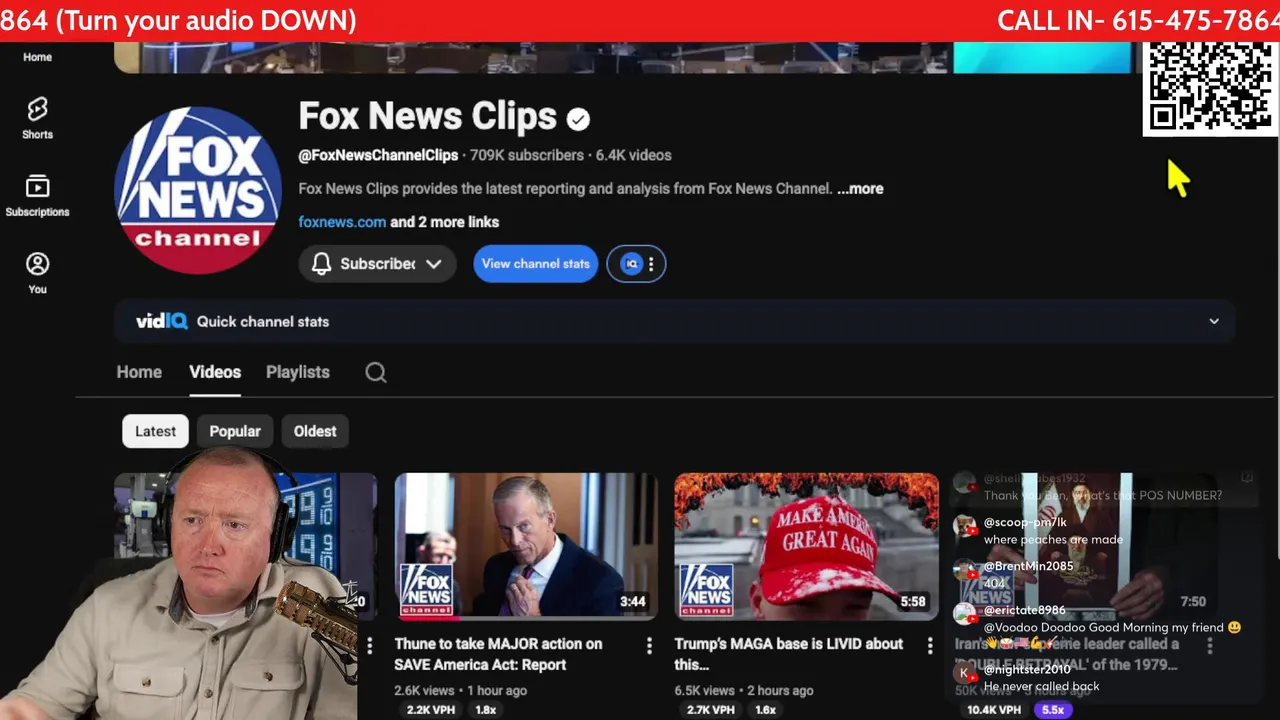Switch to the Playlists tab
Viewport: 1280px width, 720px height.
point(298,372)
